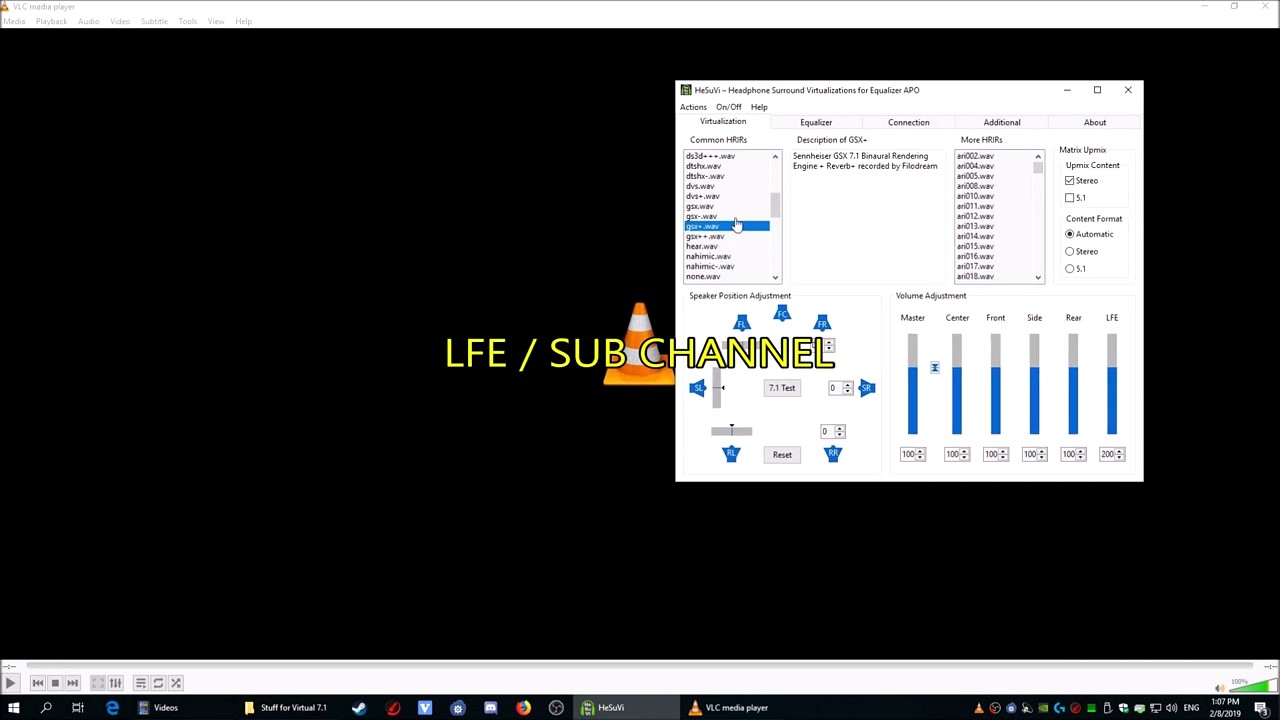Image resolution: width=1280 pixels, height=720 pixels.
Task: Click the FC center speaker icon
Action: pos(783,313)
